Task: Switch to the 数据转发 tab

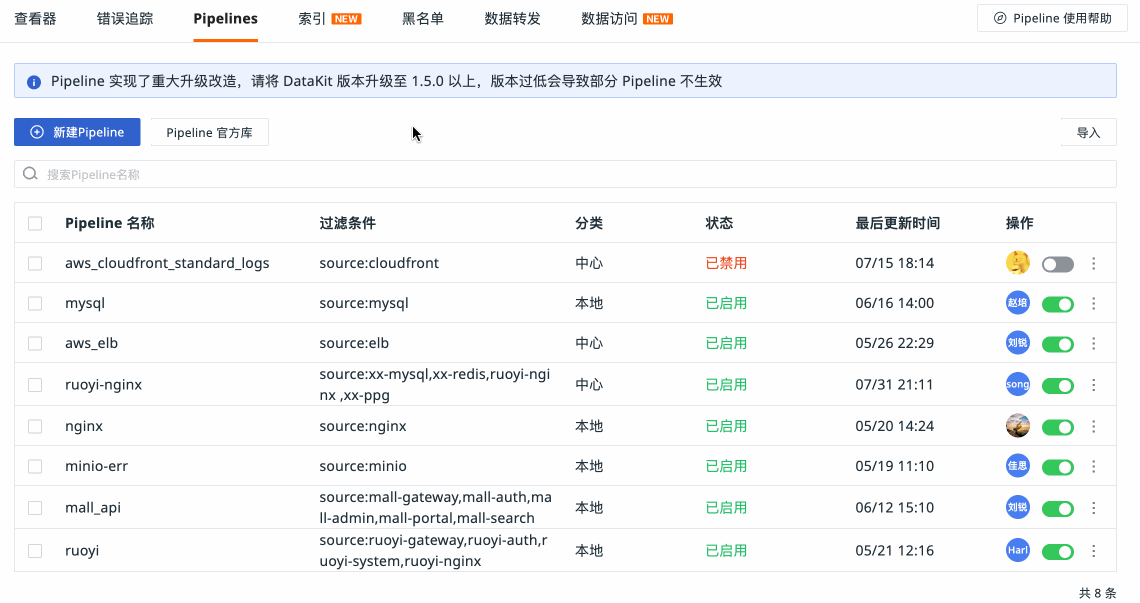Action: point(512,18)
